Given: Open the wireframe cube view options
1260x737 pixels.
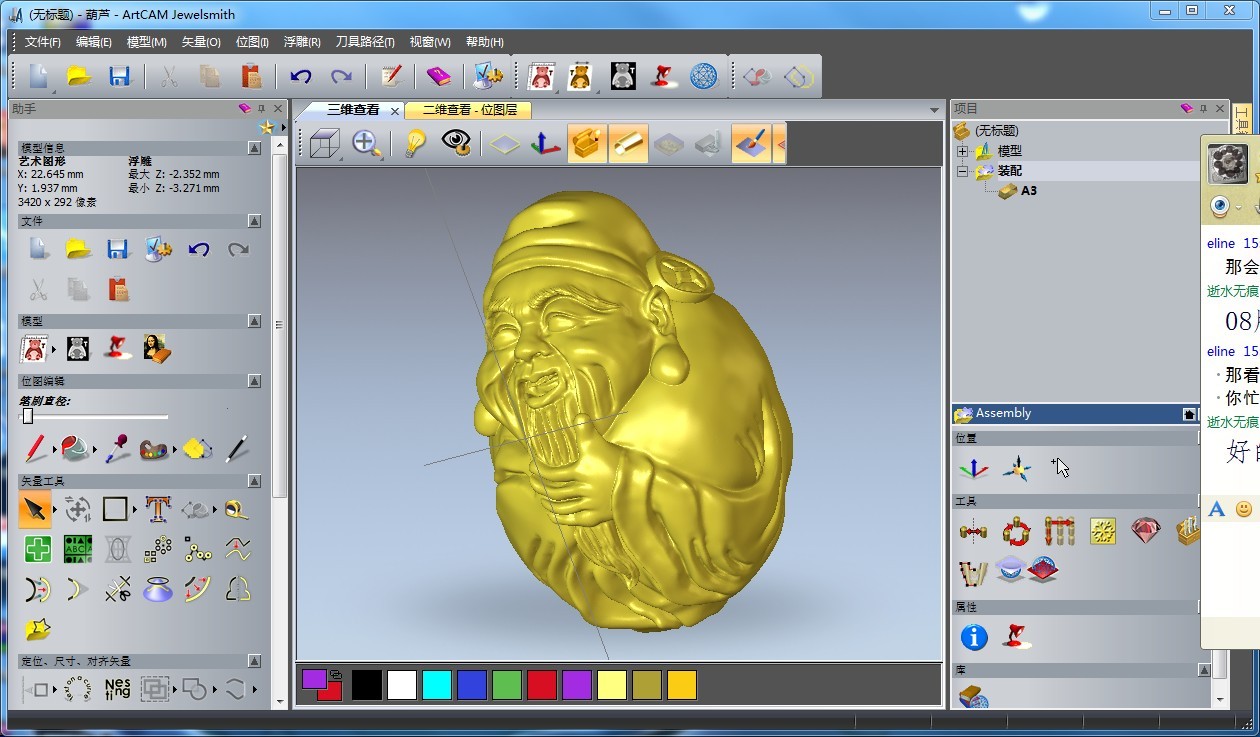Looking at the screenshot, I should 324,144.
